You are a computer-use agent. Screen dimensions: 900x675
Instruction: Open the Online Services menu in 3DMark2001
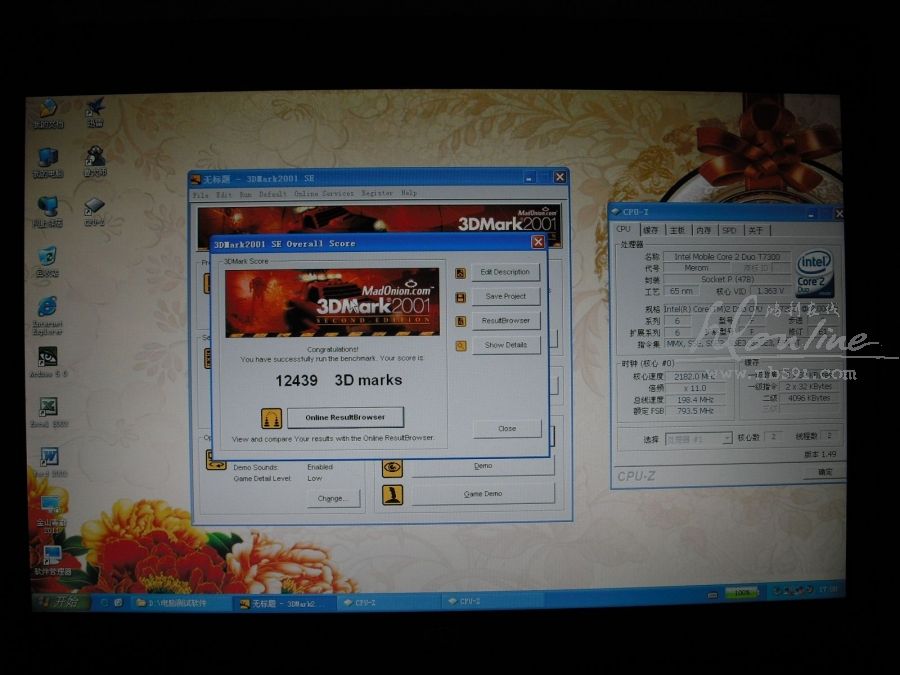pos(323,194)
